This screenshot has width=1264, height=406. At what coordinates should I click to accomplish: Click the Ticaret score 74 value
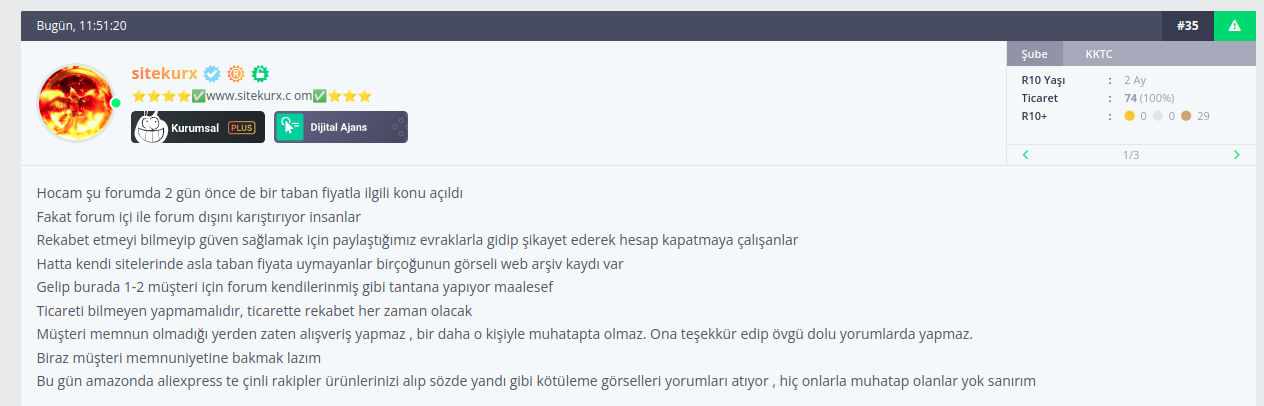point(1131,98)
